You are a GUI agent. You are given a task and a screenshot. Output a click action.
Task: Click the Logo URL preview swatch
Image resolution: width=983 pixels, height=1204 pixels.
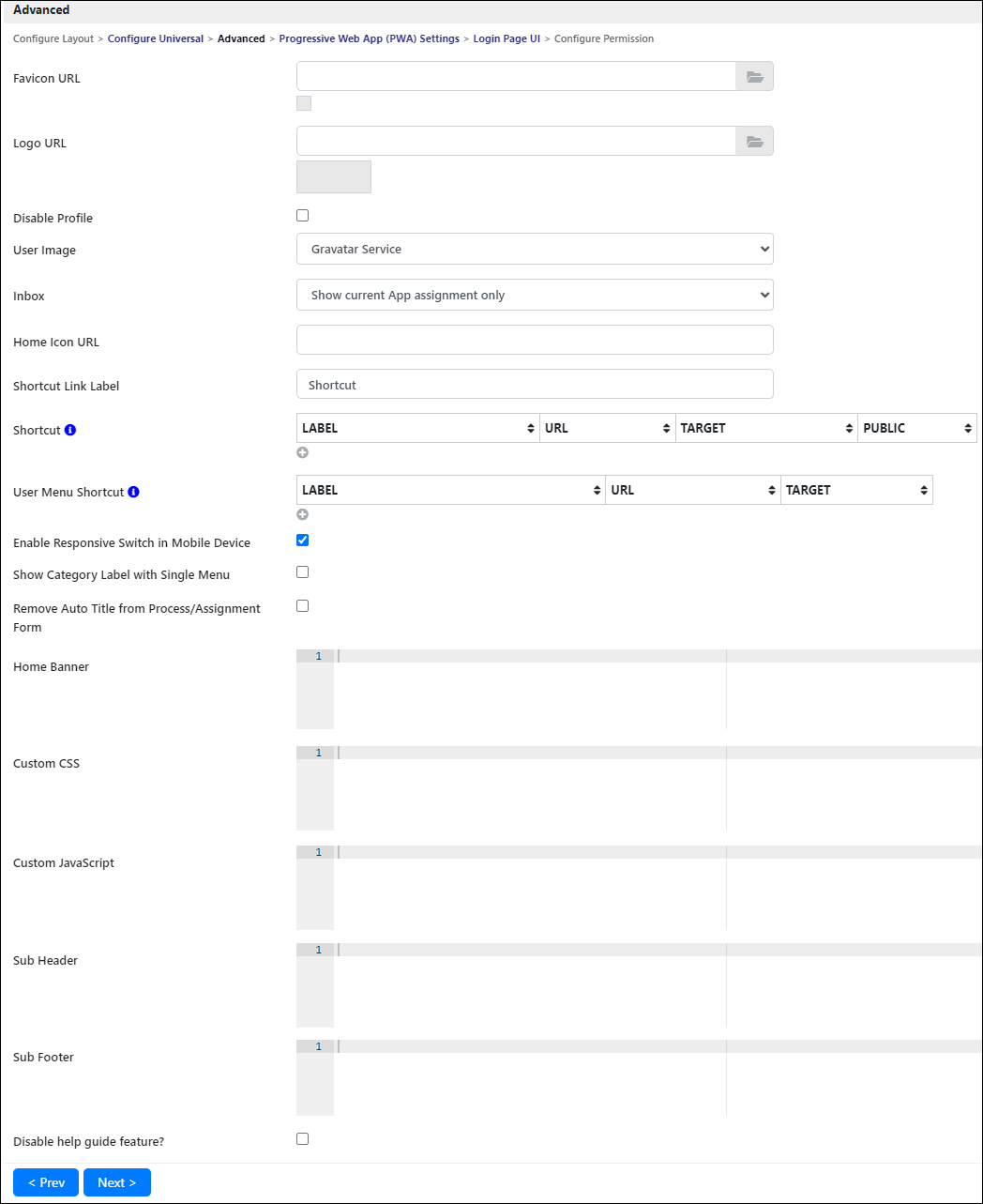click(334, 176)
